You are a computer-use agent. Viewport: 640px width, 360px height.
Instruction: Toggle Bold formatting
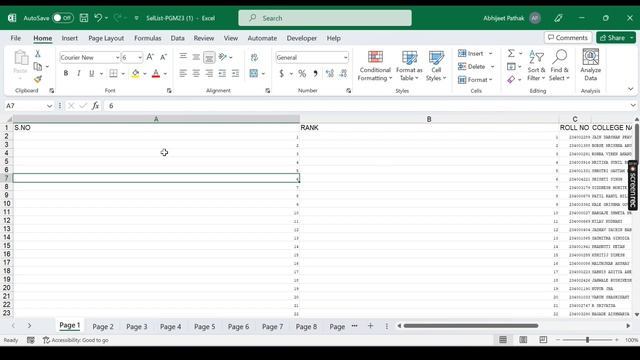pyautogui.click(x=66, y=73)
